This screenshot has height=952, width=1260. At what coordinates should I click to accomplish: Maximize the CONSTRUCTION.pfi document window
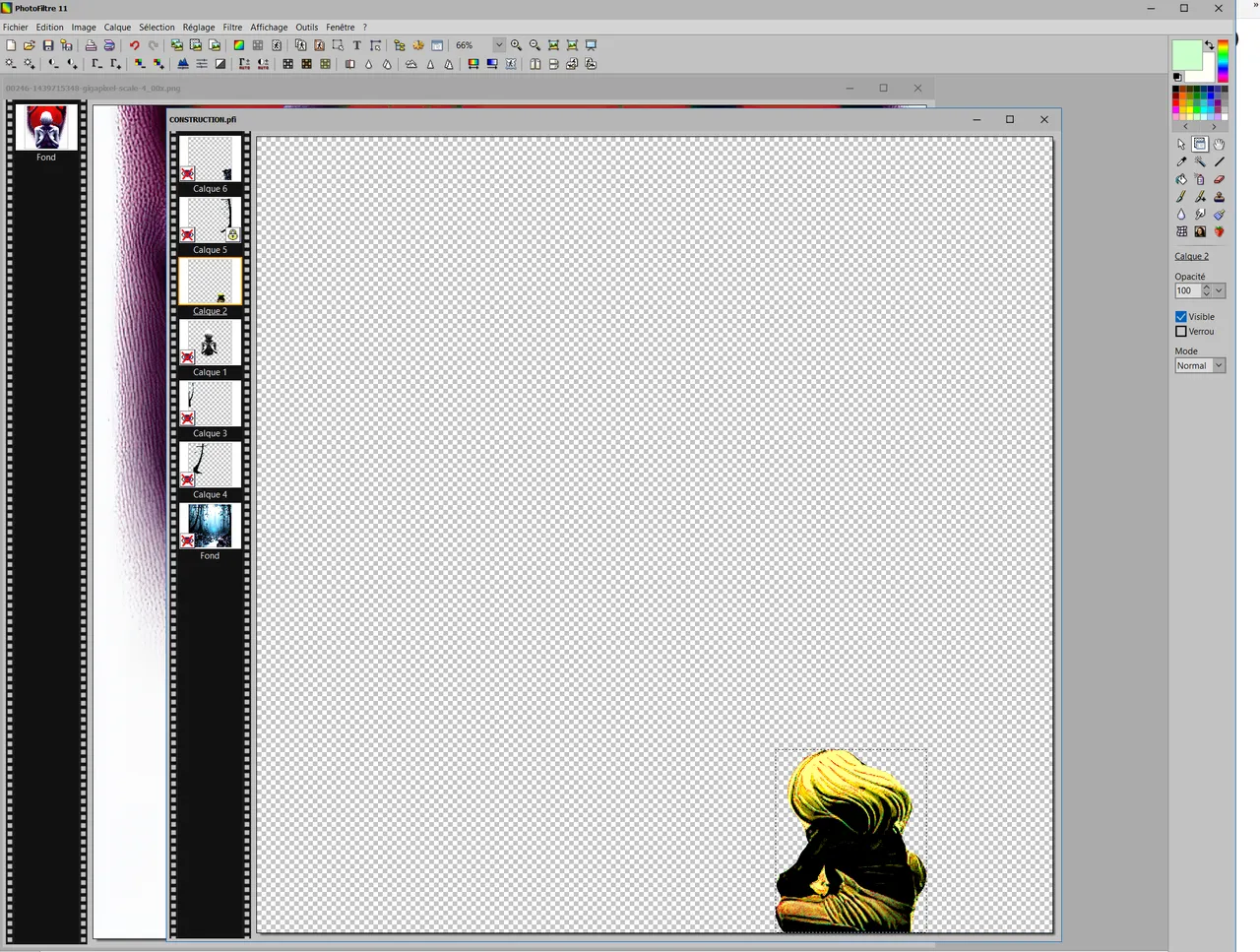(1009, 119)
